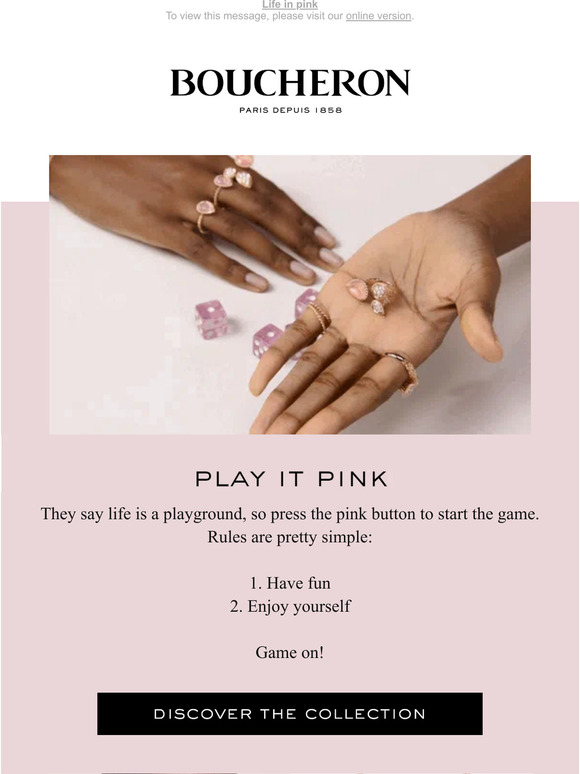580x774 pixels.
Task: Click the beaded ring on the open hand's index finger
Action: (319, 316)
